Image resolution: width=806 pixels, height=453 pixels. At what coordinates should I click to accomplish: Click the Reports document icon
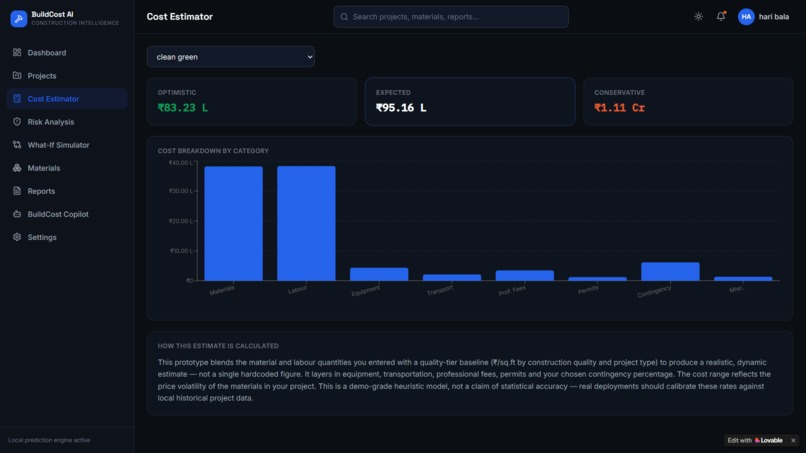[17, 191]
